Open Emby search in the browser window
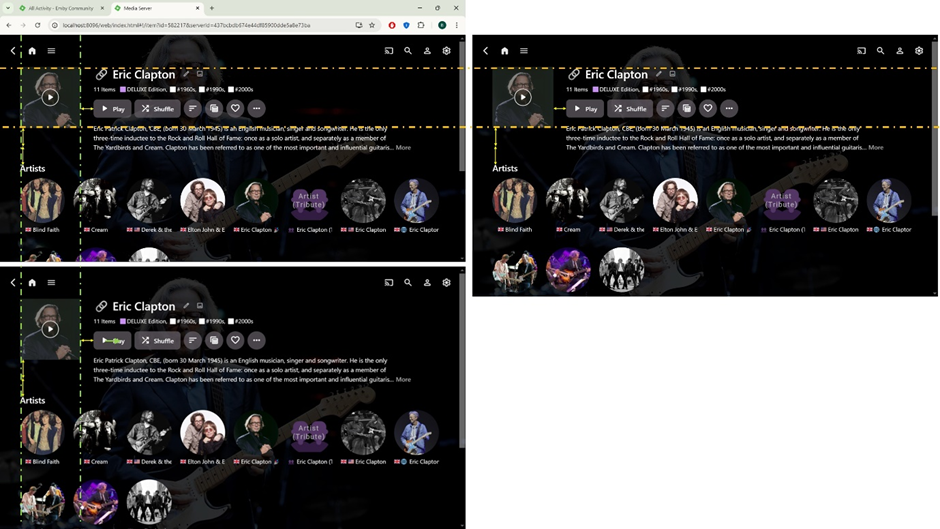The height and width of the screenshot is (529, 940). pyautogui.click(x=408, y=51)
